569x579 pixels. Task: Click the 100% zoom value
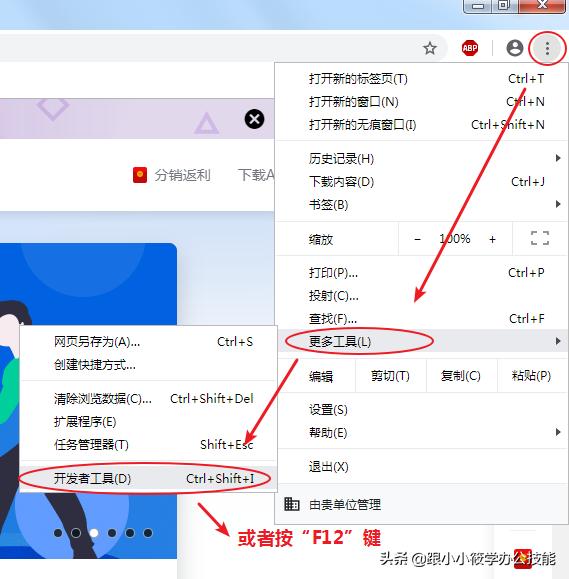click(455, 239)
